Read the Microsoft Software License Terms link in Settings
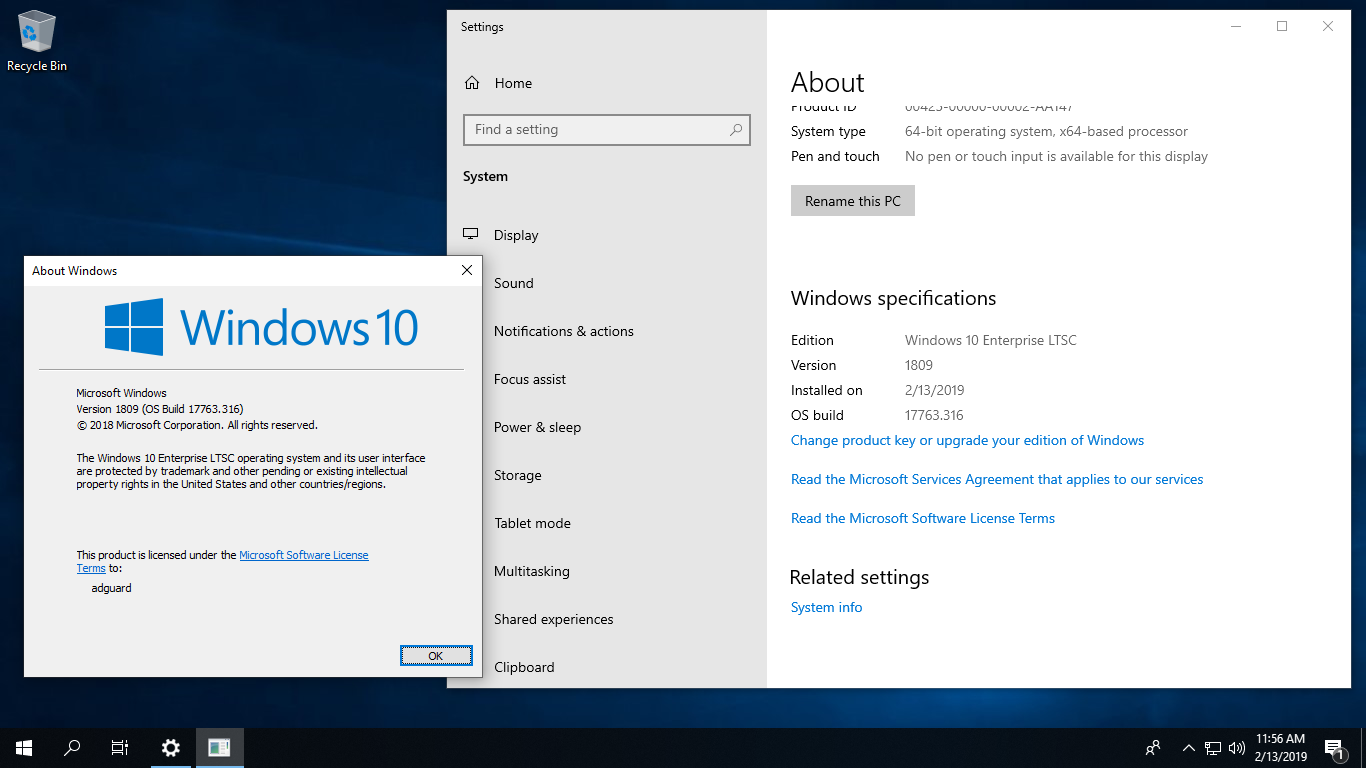 pos(923,518)
